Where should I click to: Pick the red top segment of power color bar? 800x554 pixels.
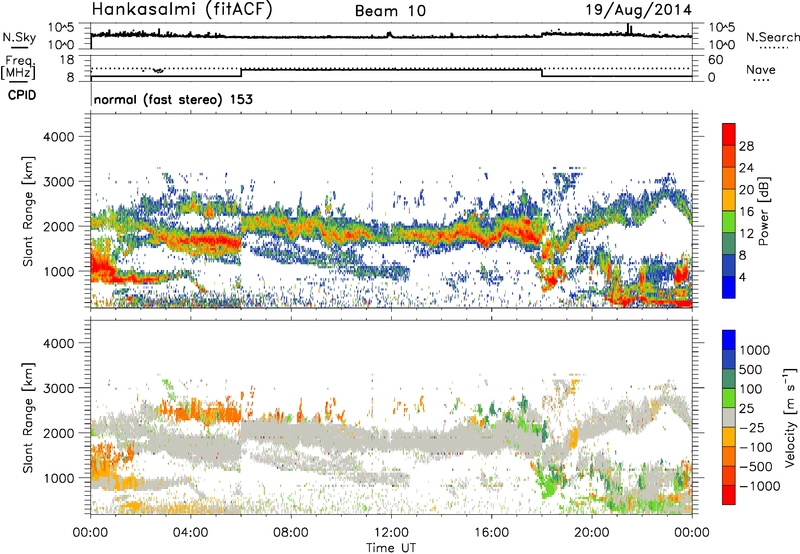[x=729, y=134]
